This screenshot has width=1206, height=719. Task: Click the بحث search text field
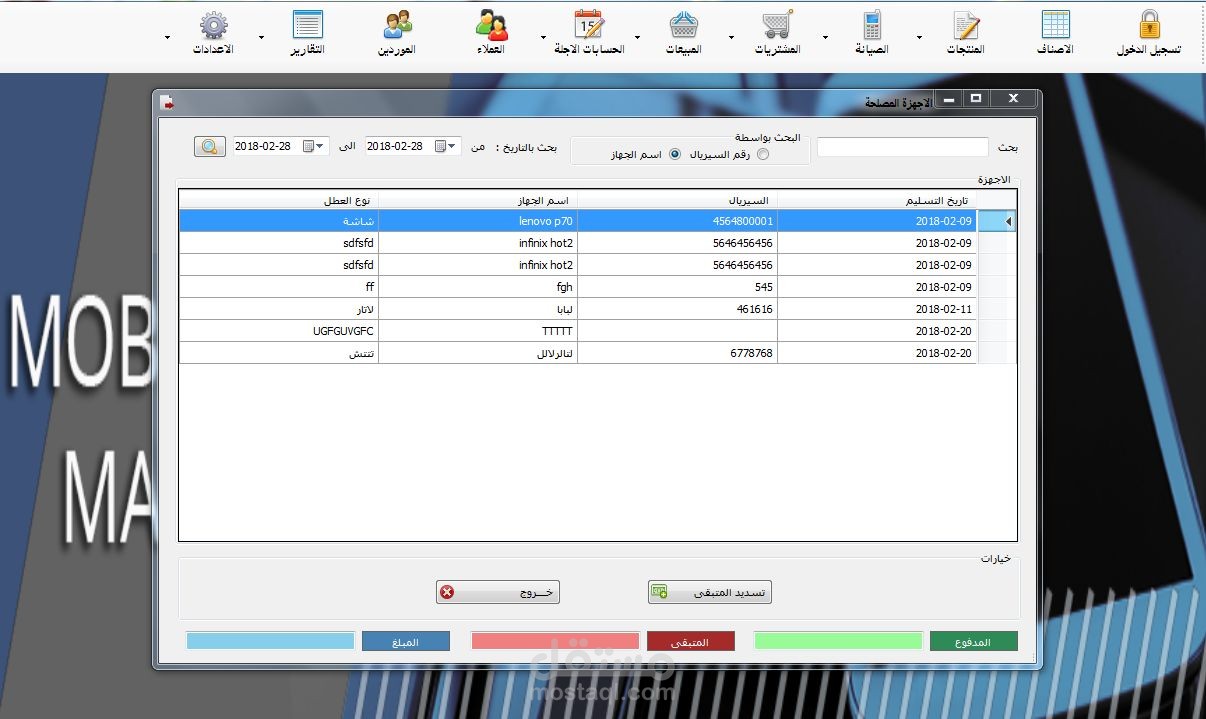click(903, 147)
